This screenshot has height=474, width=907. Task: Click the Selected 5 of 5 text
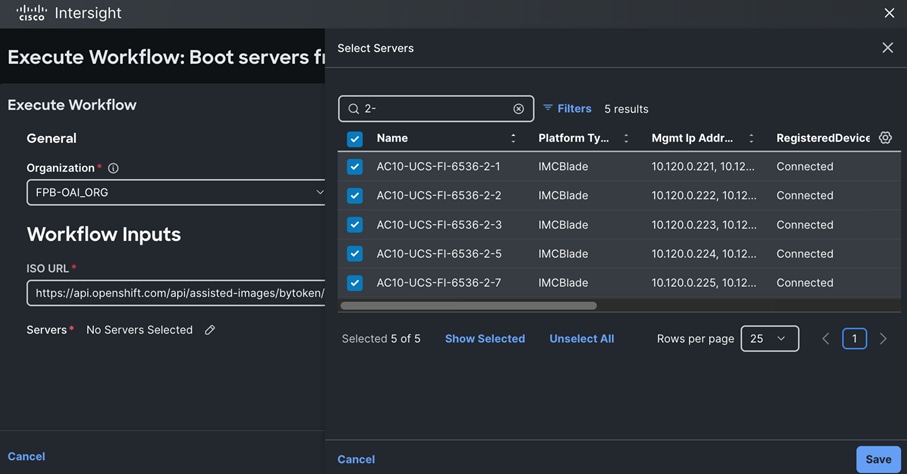[x=381, y=339]
